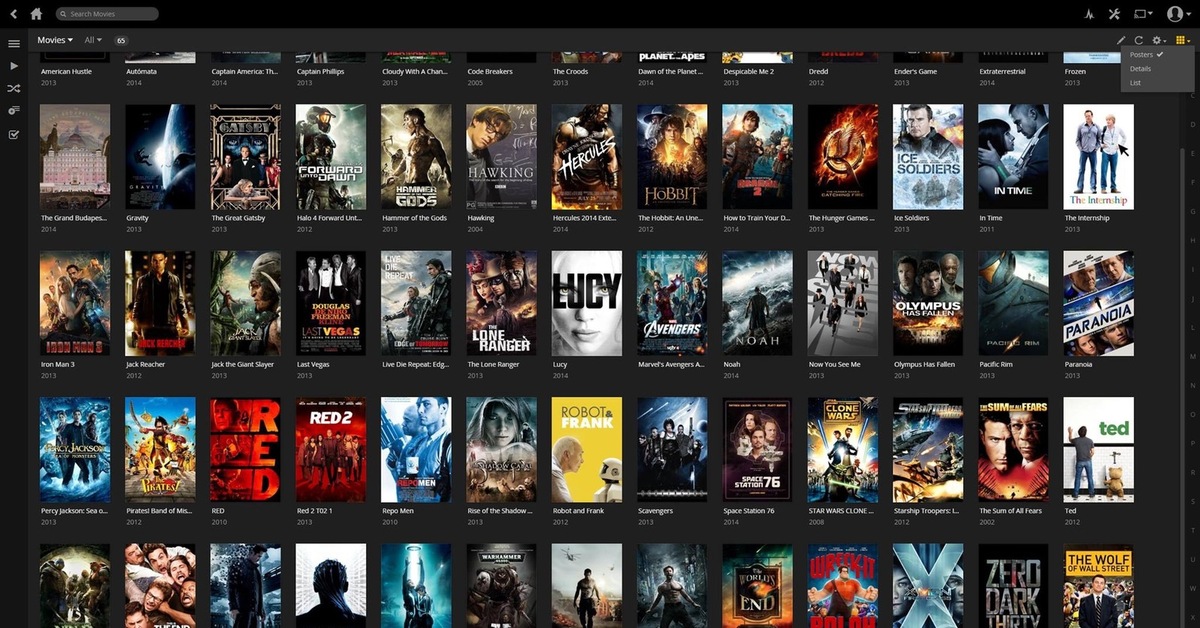Open the Gravity movie title link

coord(137,218)
